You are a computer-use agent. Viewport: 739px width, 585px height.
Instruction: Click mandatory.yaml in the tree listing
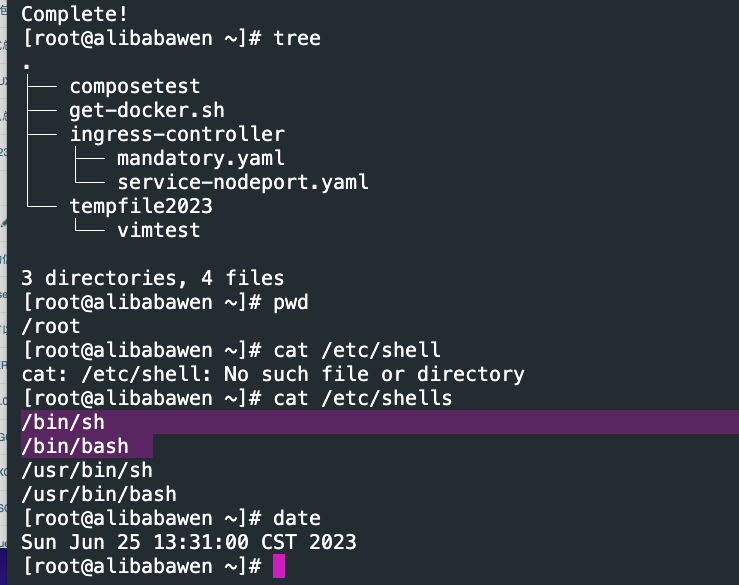201,158
